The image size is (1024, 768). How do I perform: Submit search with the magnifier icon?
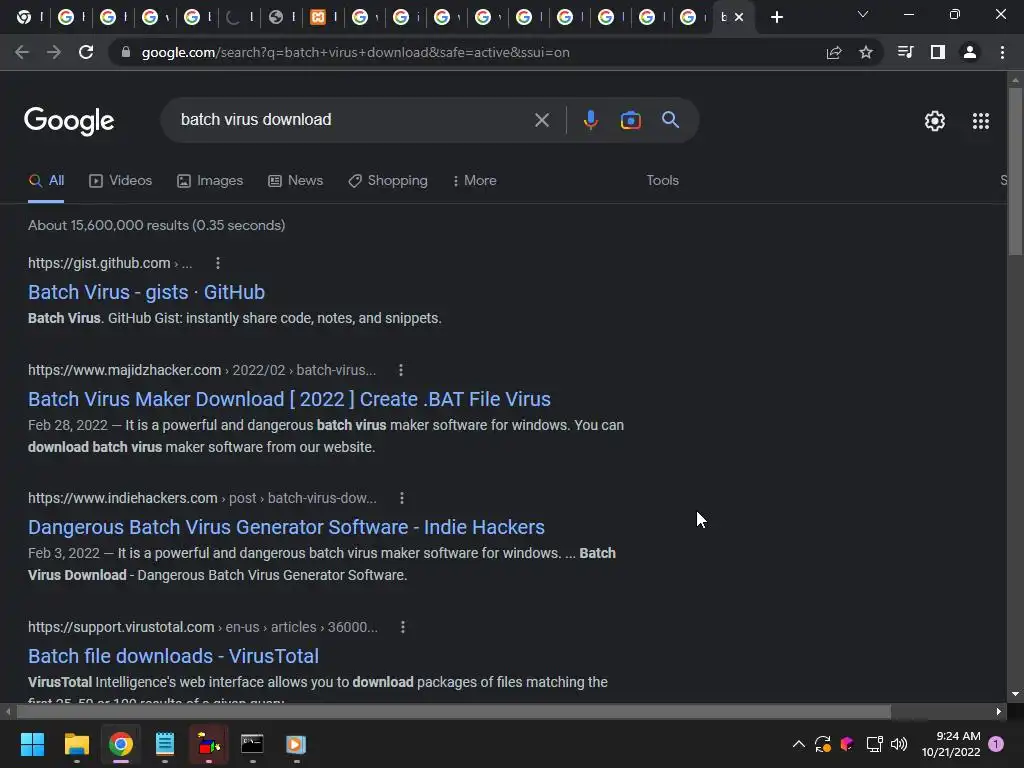[x=671, y=120]
